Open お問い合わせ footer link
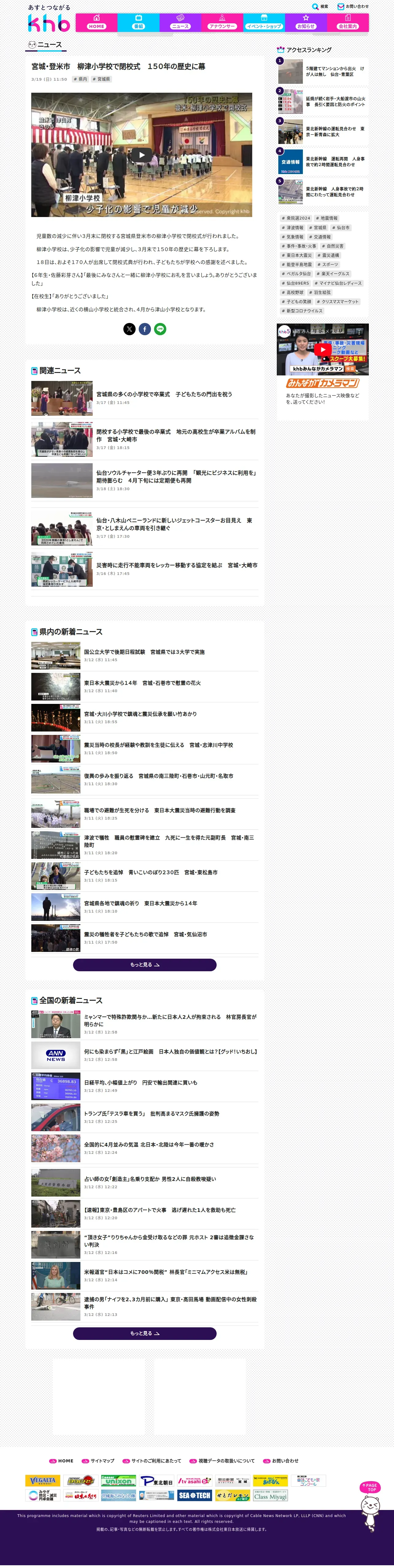394x1568 pixels. click(281, 1460)
